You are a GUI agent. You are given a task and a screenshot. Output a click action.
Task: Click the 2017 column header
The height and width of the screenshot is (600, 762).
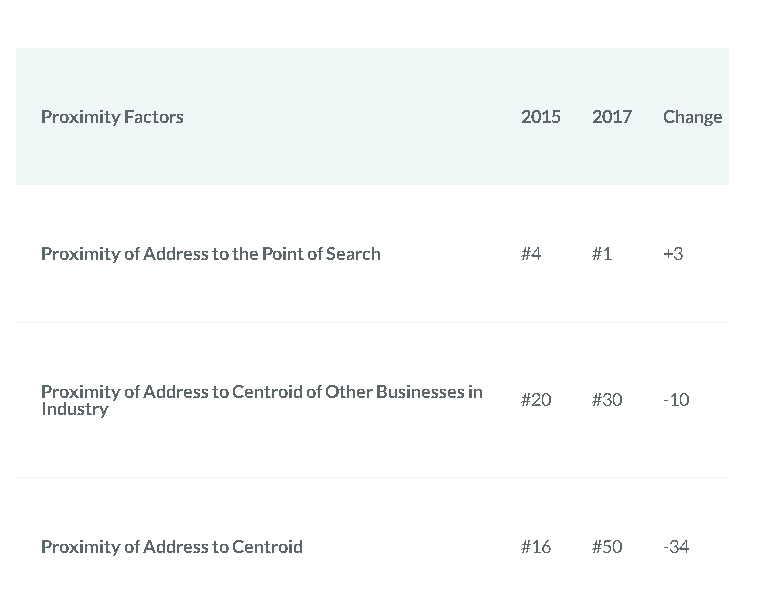tap(611, 117)
